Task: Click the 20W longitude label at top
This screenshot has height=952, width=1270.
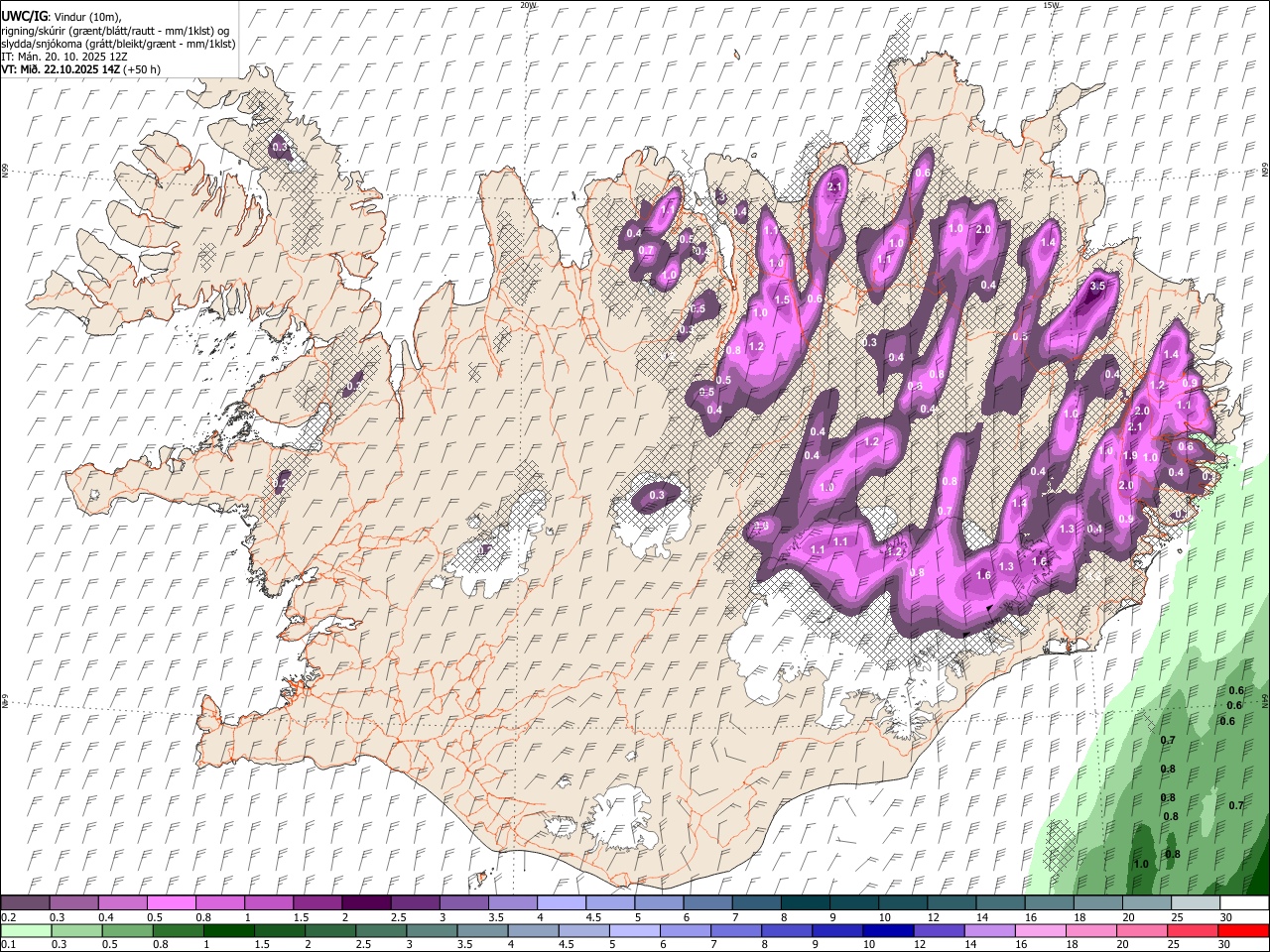Action: pyautogui.click(x=528, y=5)
